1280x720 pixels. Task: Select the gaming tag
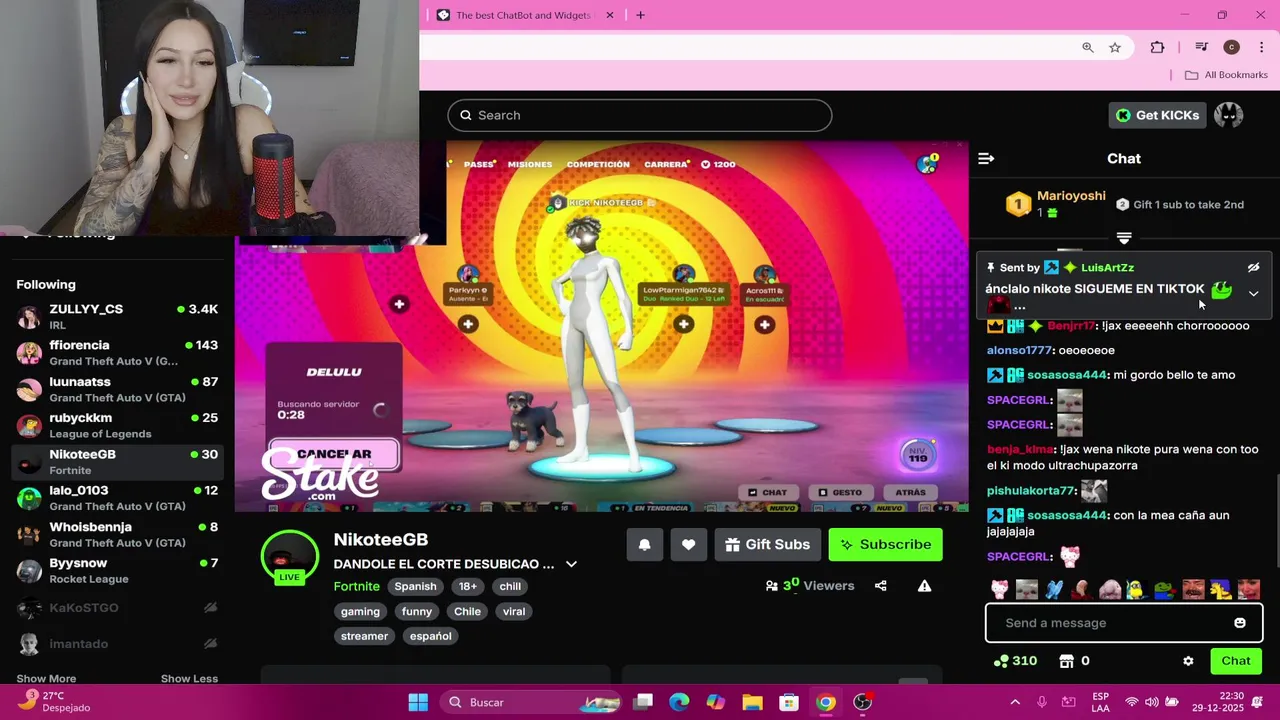[360, 612]
